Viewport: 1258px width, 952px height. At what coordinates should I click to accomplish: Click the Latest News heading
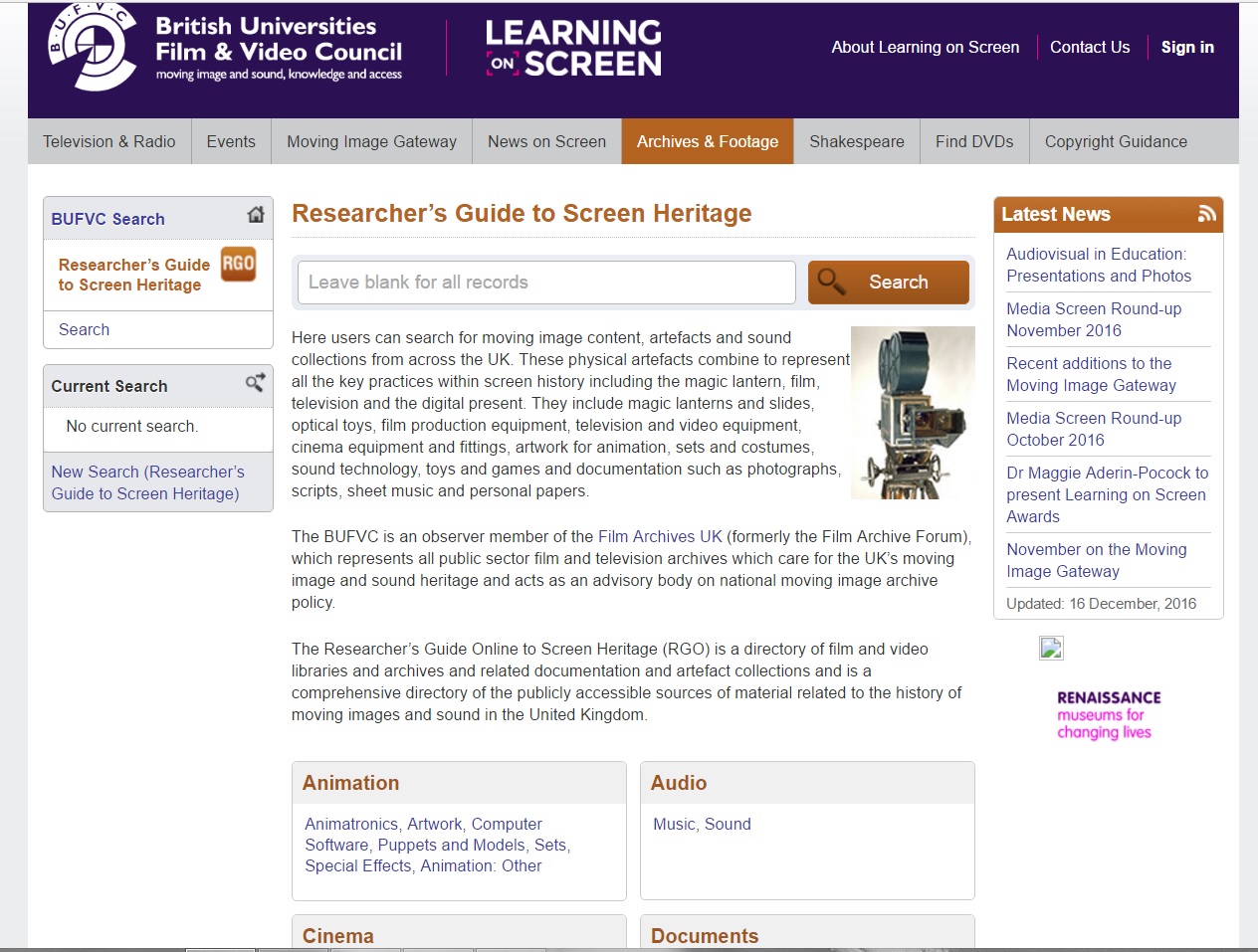click(x=1055, y=214)
